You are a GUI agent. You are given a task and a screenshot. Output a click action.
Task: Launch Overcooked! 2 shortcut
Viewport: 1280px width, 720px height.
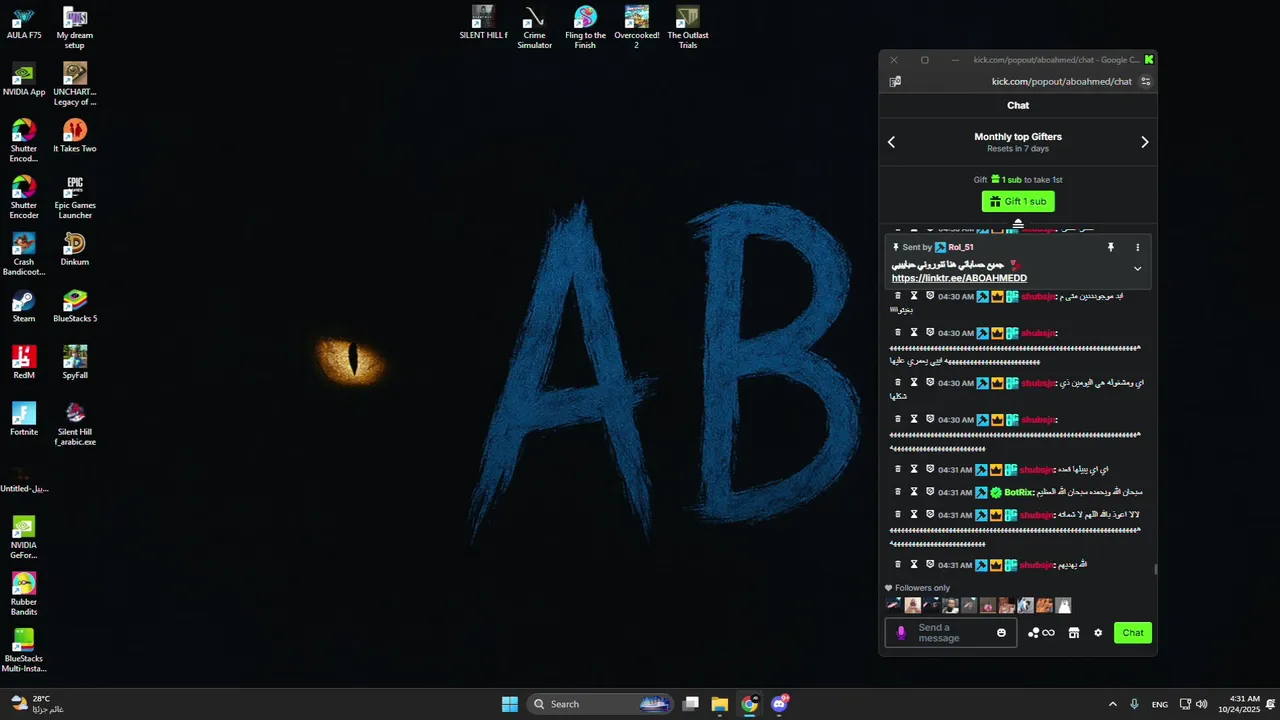(637, 28)
